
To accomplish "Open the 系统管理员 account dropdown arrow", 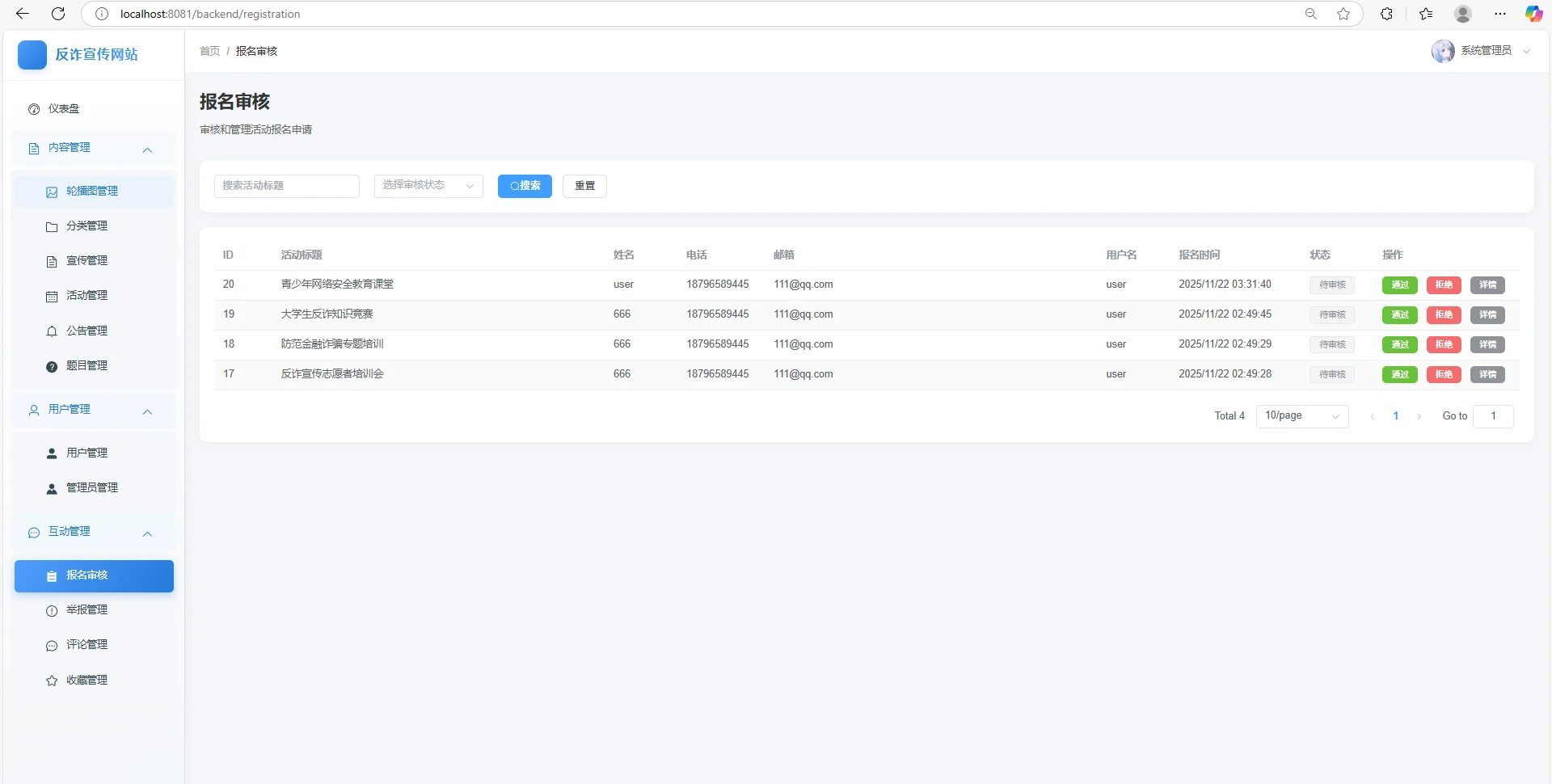I will point(1526,51).
